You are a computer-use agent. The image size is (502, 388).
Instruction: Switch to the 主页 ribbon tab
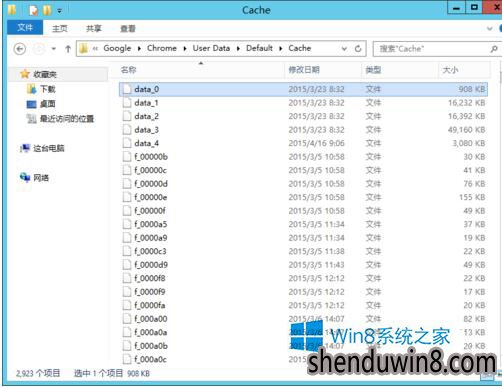[60, 29]
